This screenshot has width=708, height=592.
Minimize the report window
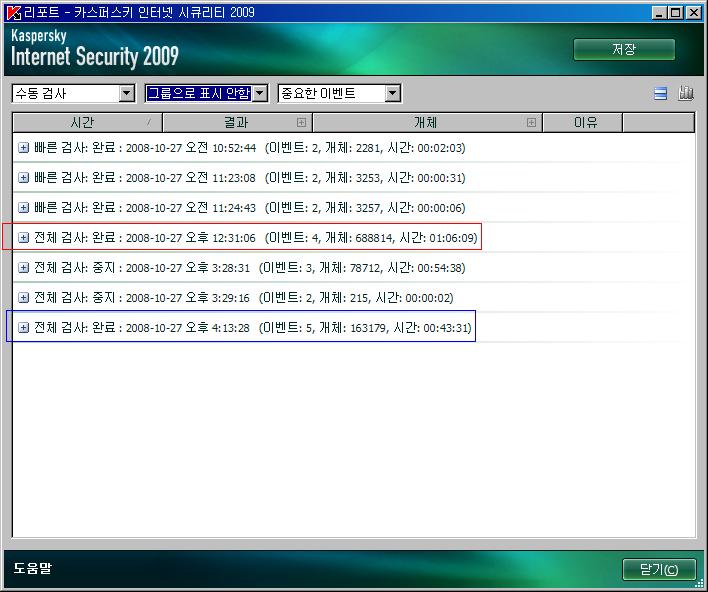pyautogui.click(x=659, y=13)
